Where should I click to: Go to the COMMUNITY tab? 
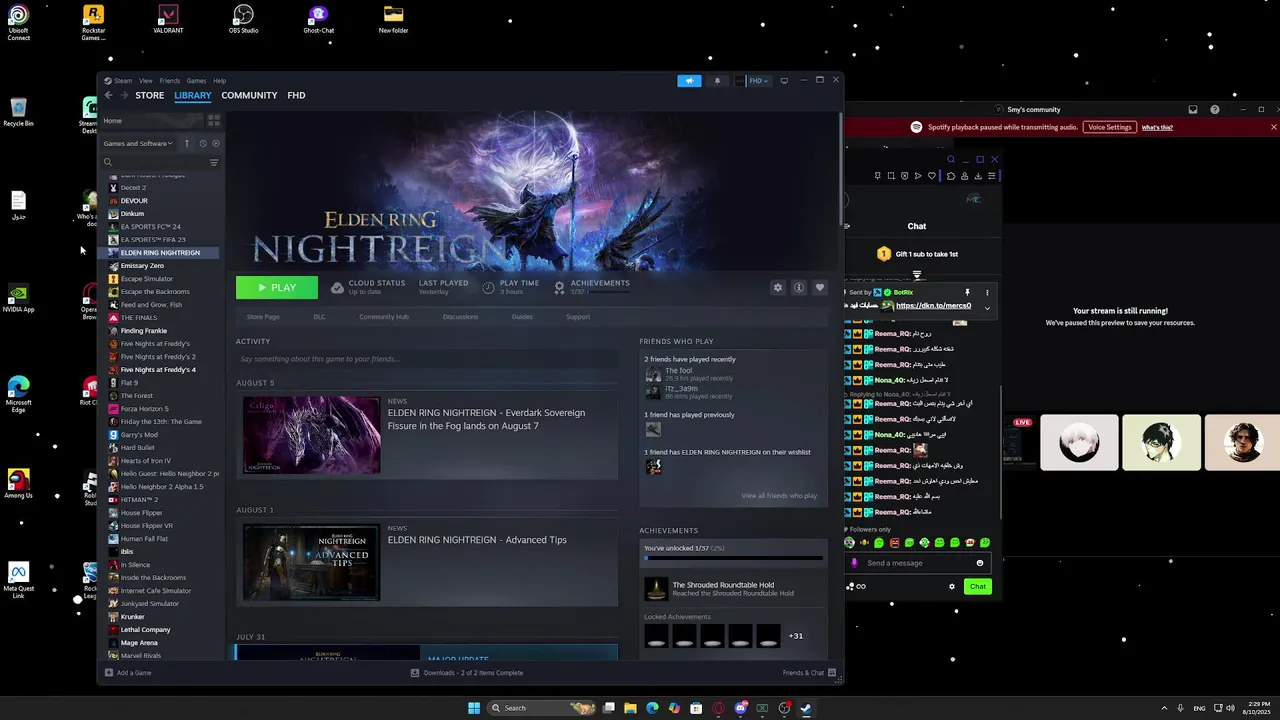(x=249, y=95)
